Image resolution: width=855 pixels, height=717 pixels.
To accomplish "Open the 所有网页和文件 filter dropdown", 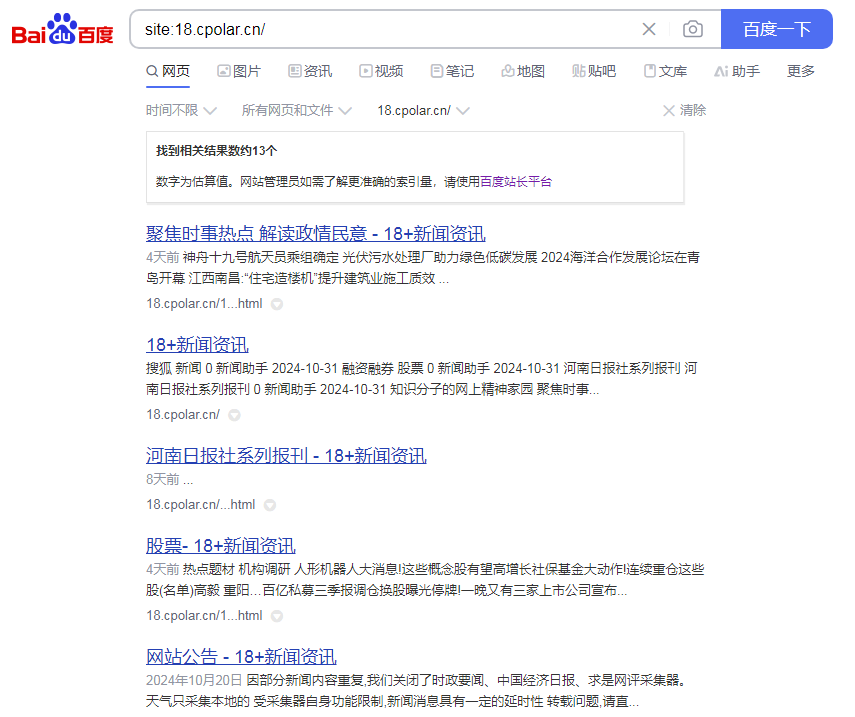I will click(297, 111).
